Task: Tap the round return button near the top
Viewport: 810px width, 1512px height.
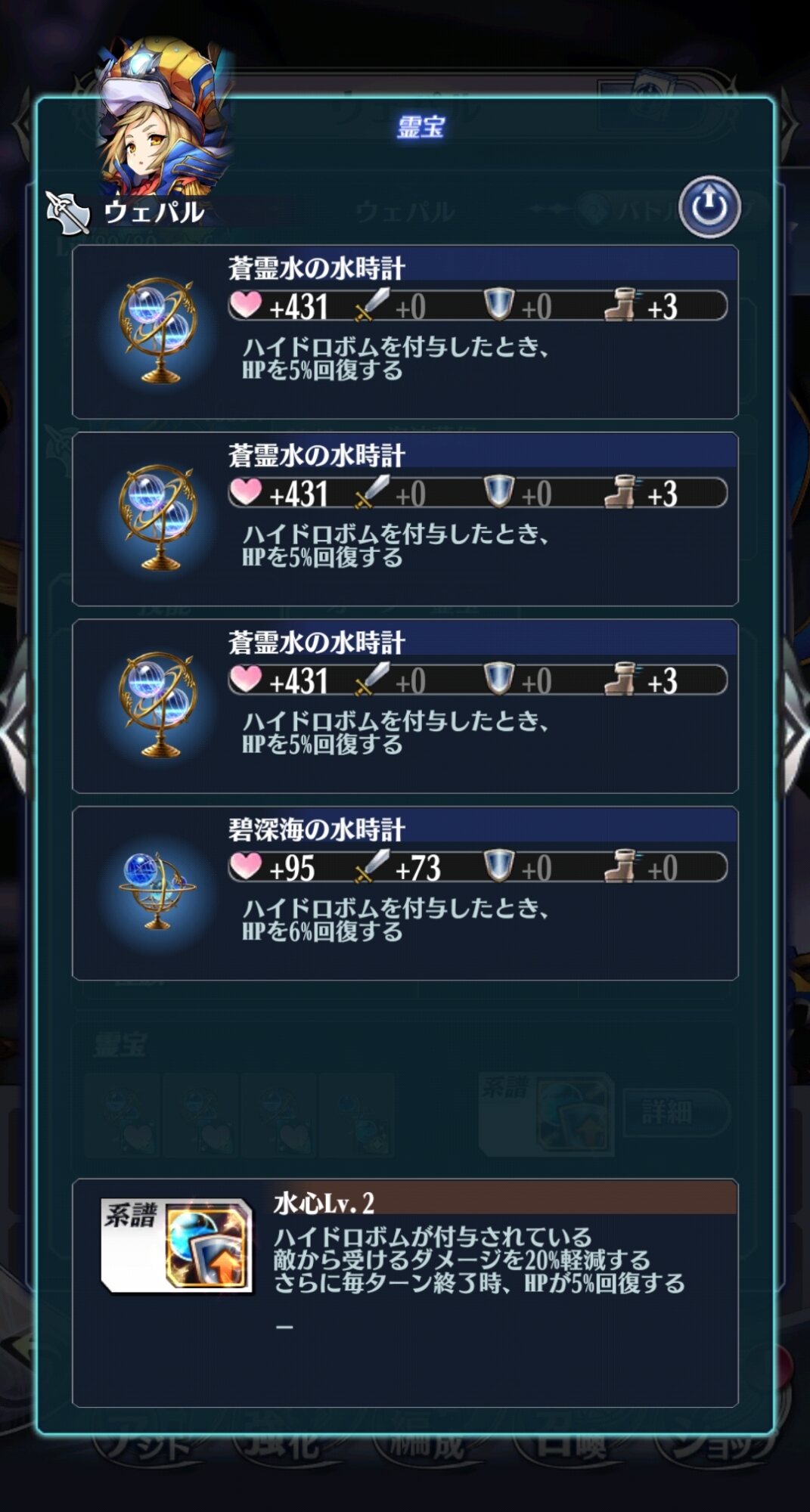Action: [x=709, y=206]
